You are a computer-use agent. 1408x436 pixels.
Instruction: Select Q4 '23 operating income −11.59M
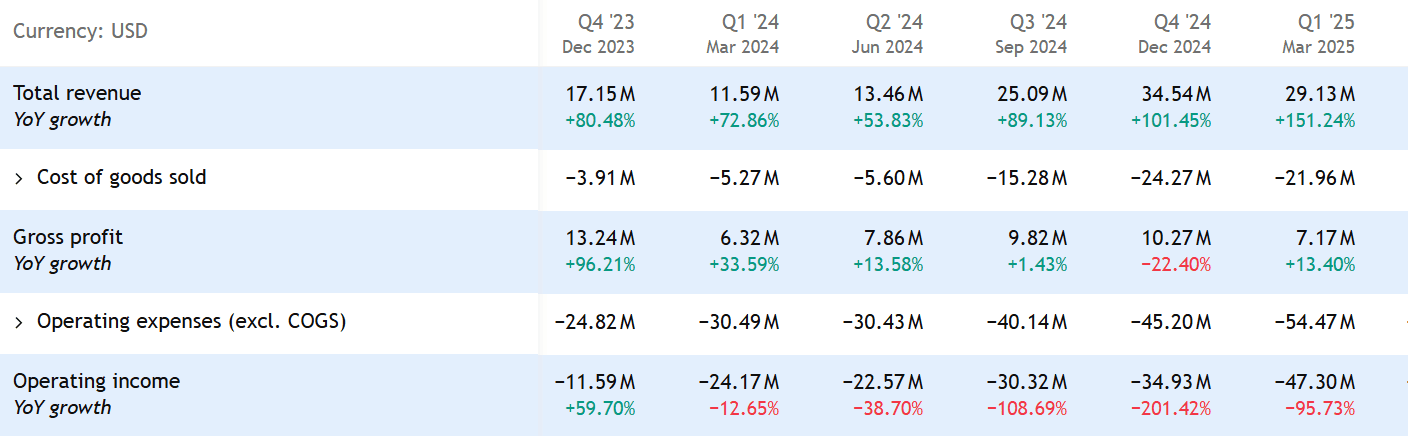(x=595, y=382)
